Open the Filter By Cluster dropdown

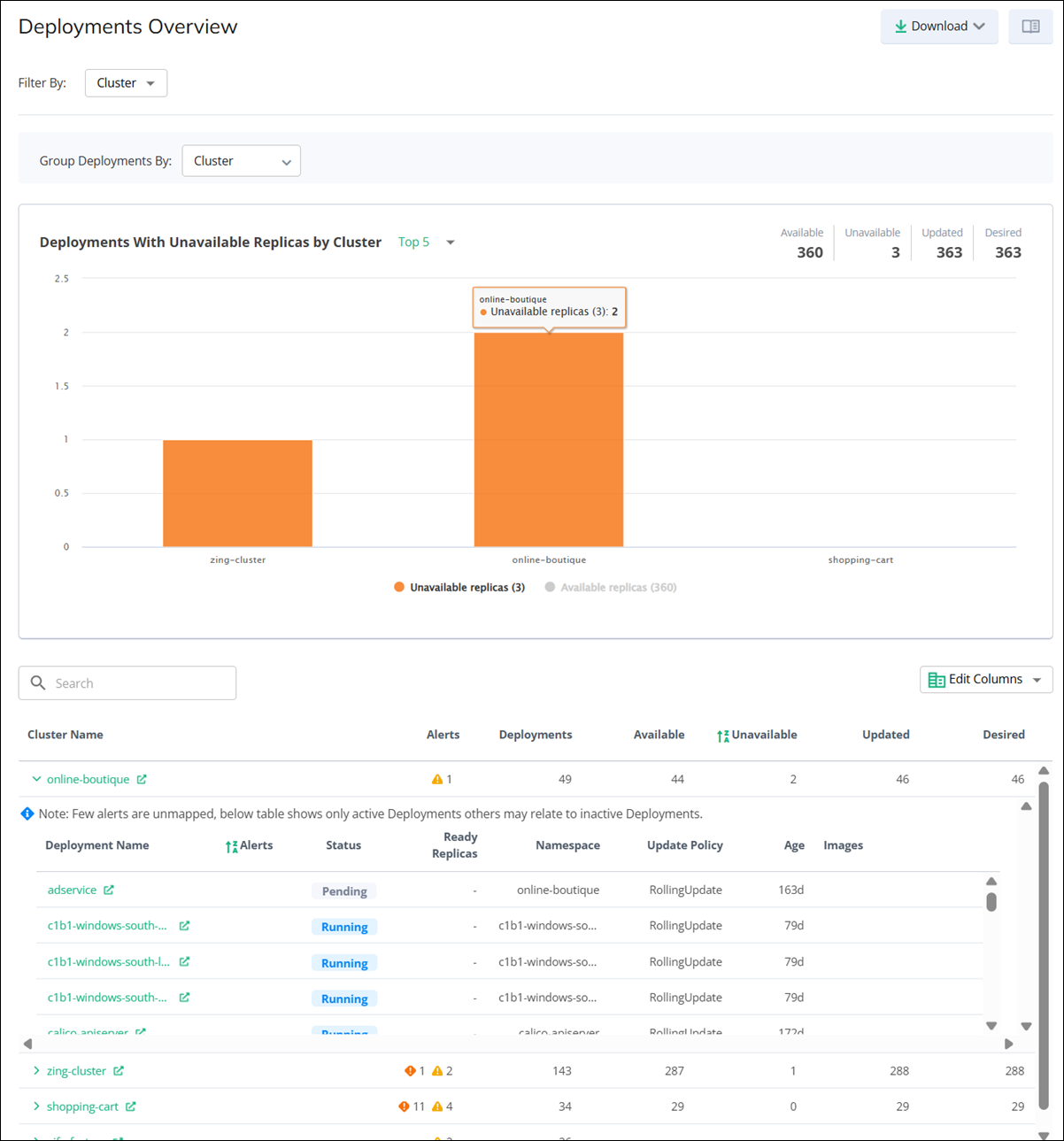[126, 83]
